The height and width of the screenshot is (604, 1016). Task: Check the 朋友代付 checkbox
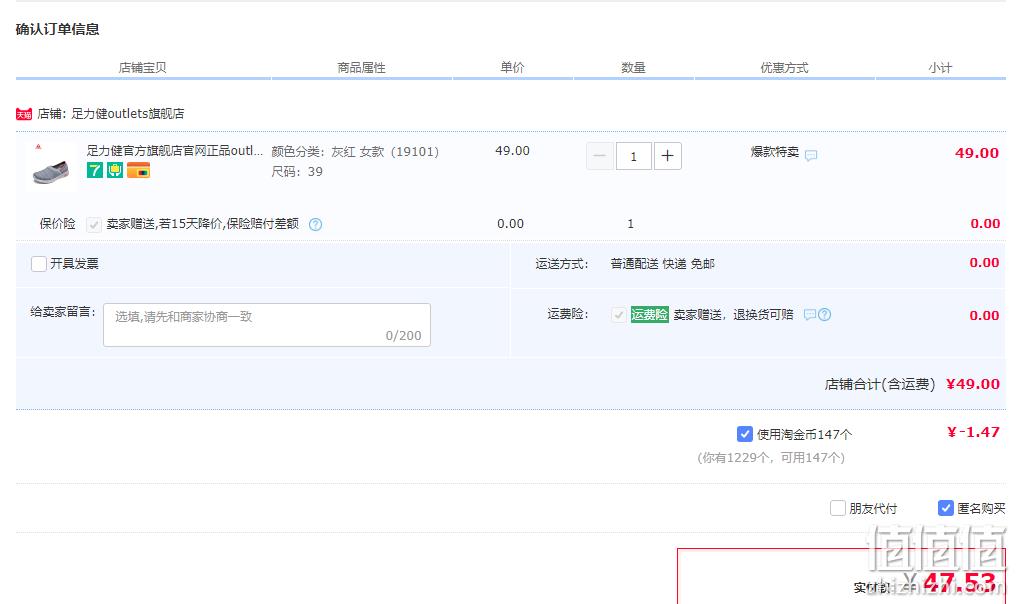pyautogui.click(x=838, y=508)
